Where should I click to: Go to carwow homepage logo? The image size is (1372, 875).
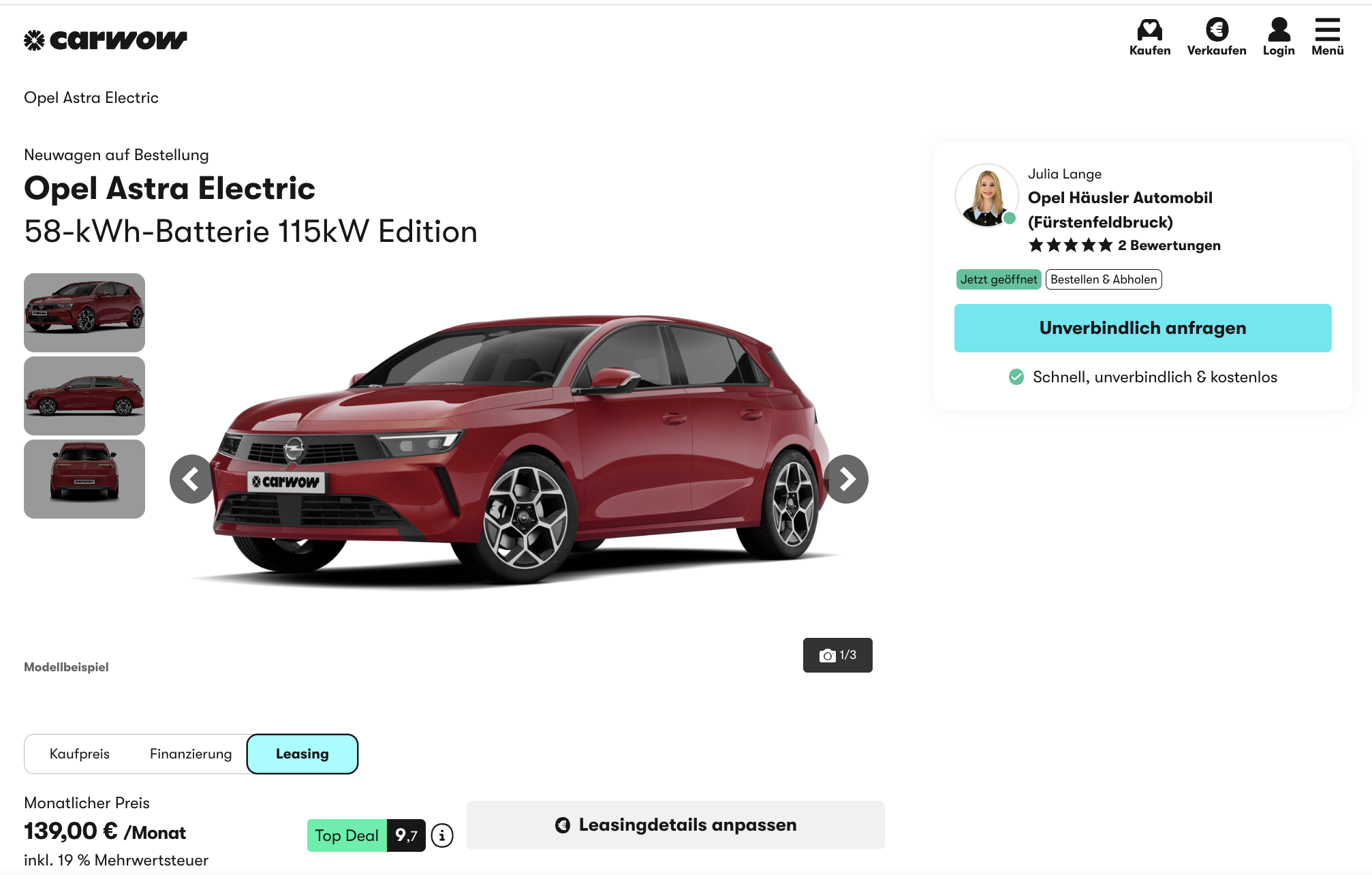coord(106,40)
